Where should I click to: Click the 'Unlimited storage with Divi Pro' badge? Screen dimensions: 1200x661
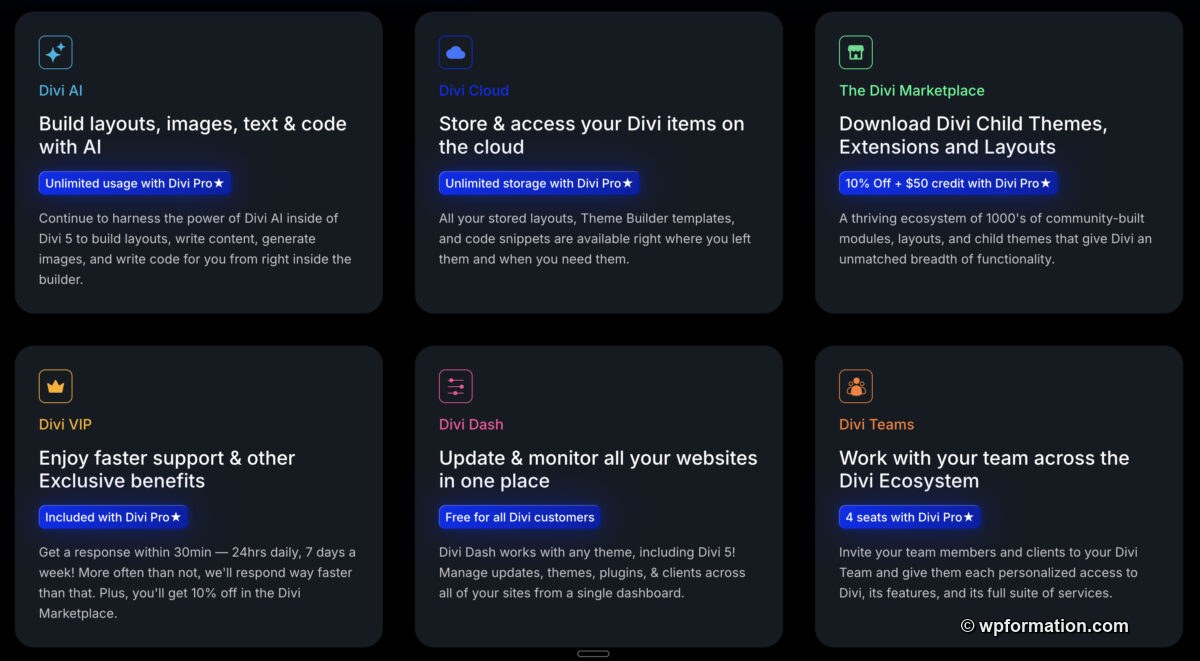pos(539,183)
